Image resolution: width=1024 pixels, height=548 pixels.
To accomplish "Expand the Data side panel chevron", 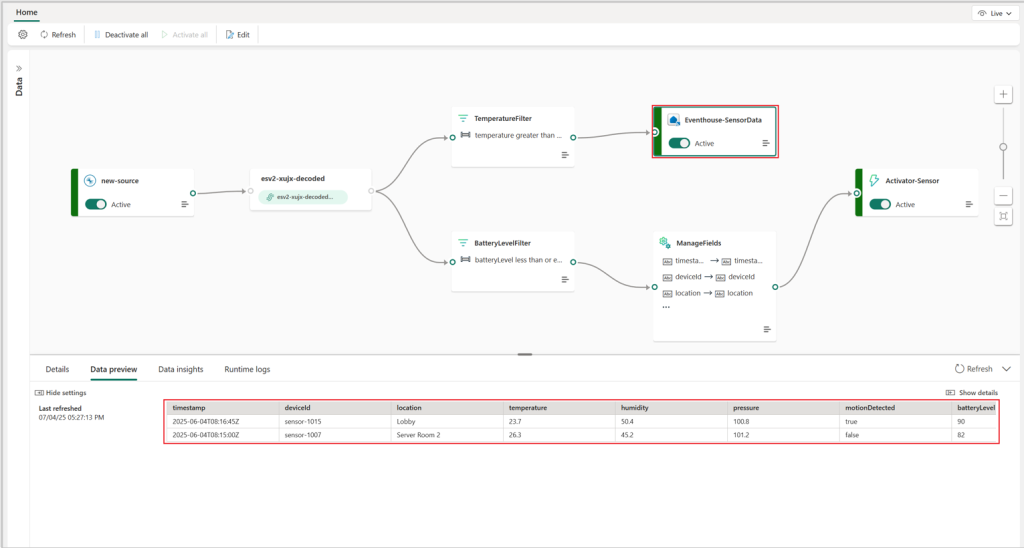I will [x=19, y=68].
